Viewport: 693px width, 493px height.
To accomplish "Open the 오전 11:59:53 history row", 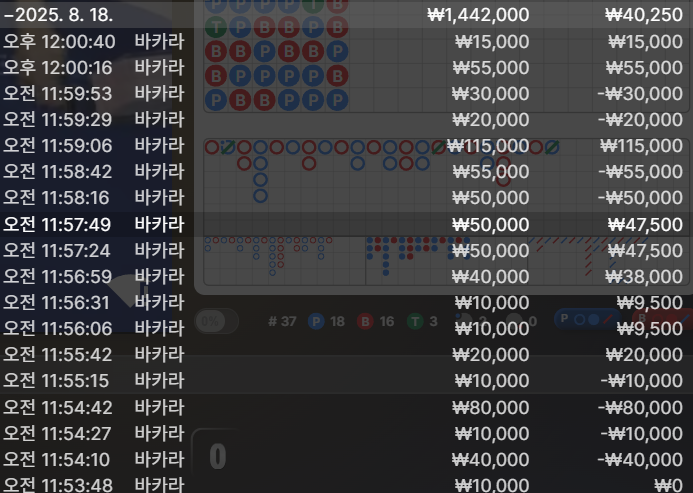I will (x=346, y=94).
